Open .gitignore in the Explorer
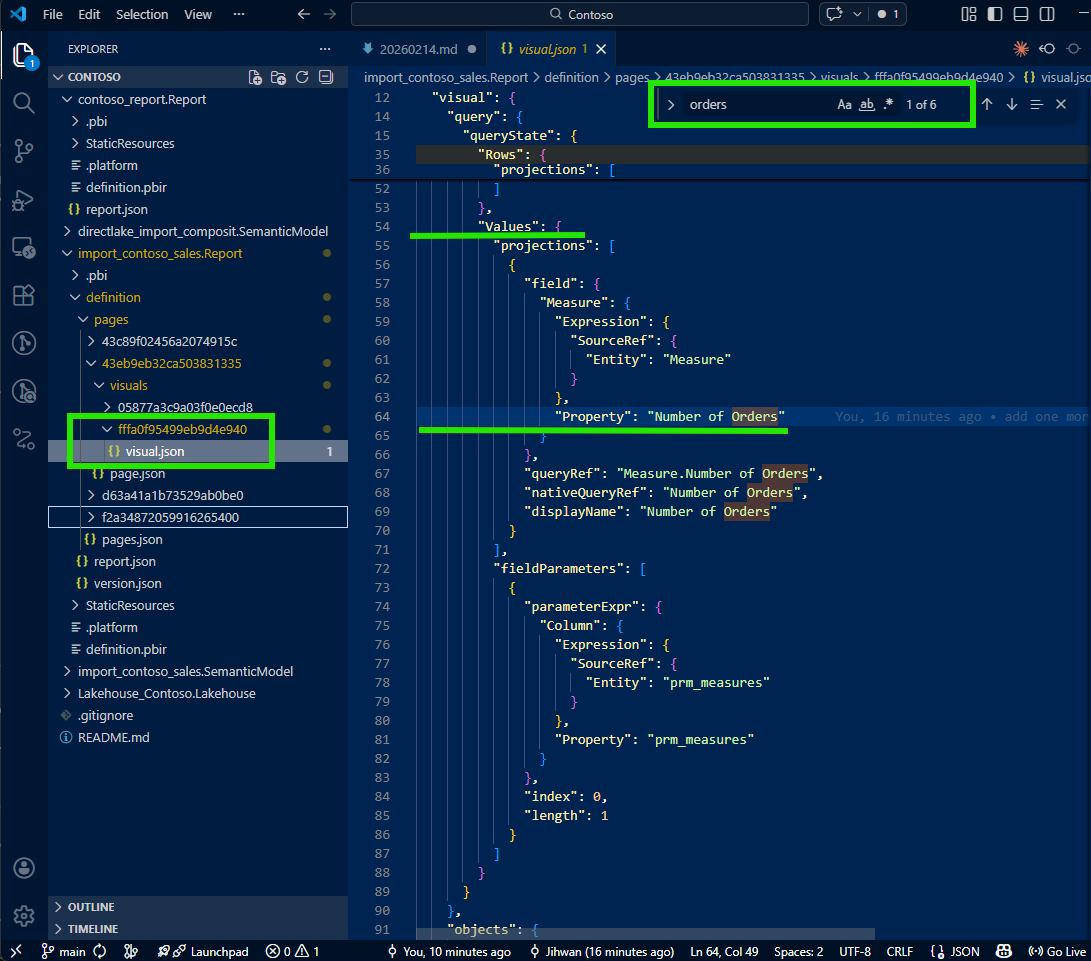 105,715
